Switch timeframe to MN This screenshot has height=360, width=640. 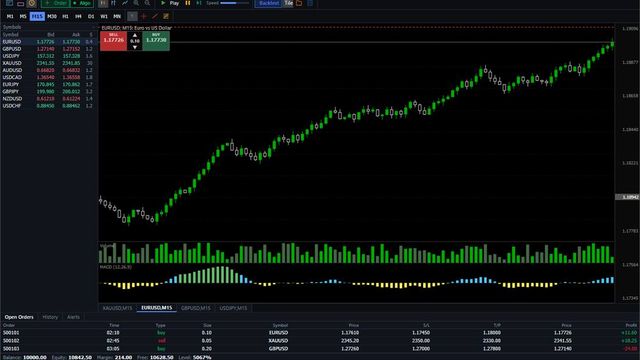pos(117,16)
